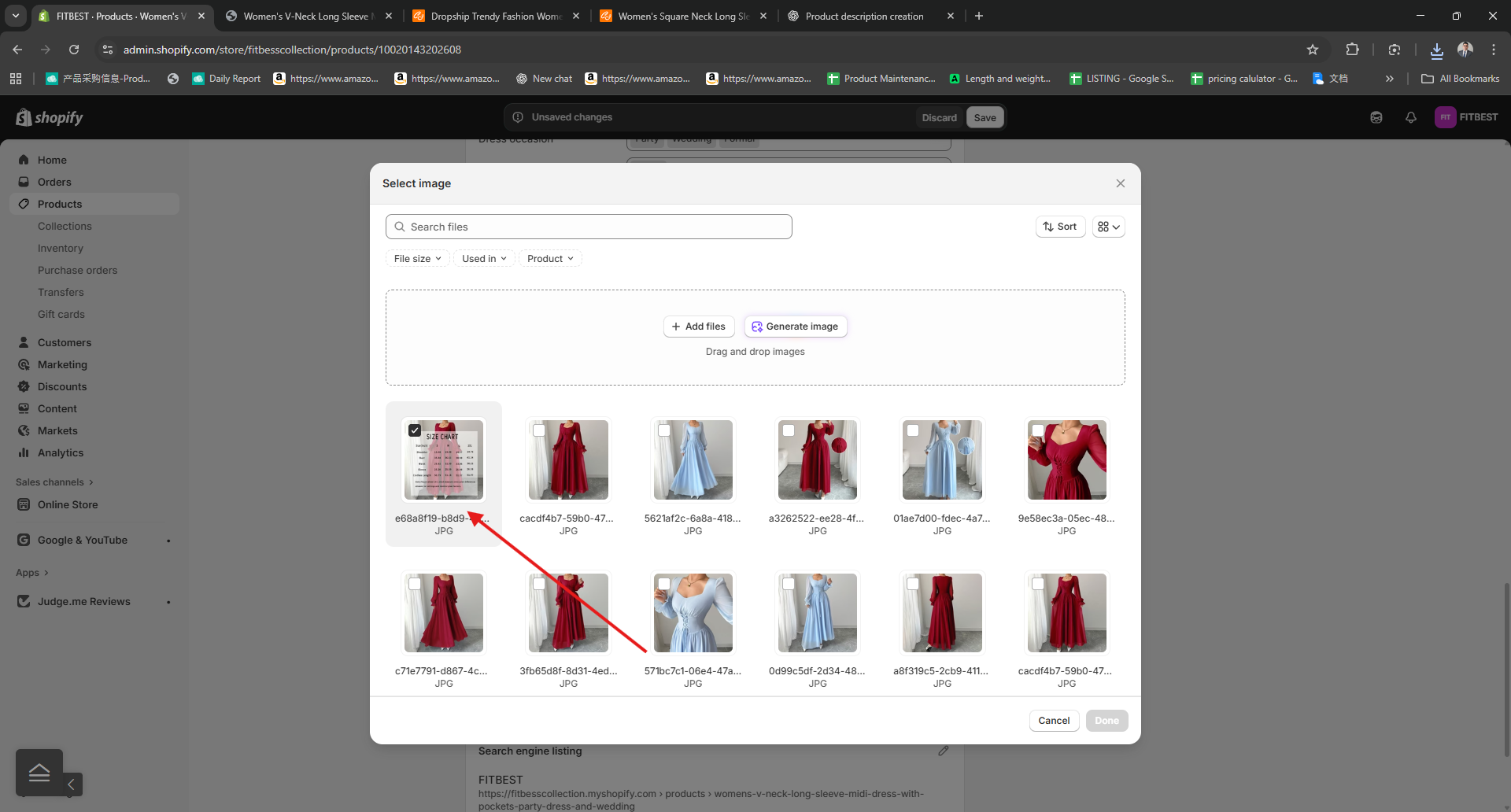The image size is (1511, 812).
Task: Click the Shopify logo
Action: coord(49,117)
